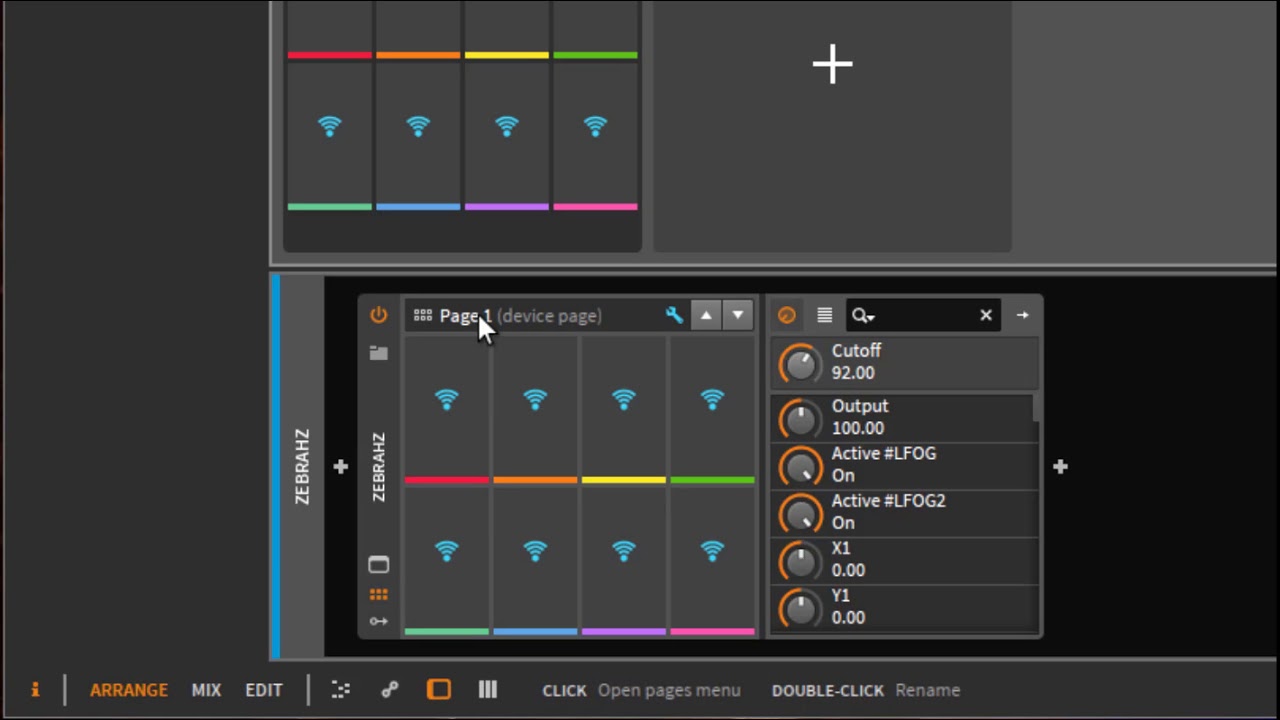The image size is (1280, 720).
Task: Click the wrench edit pages icon
Action: pos(674,315)
